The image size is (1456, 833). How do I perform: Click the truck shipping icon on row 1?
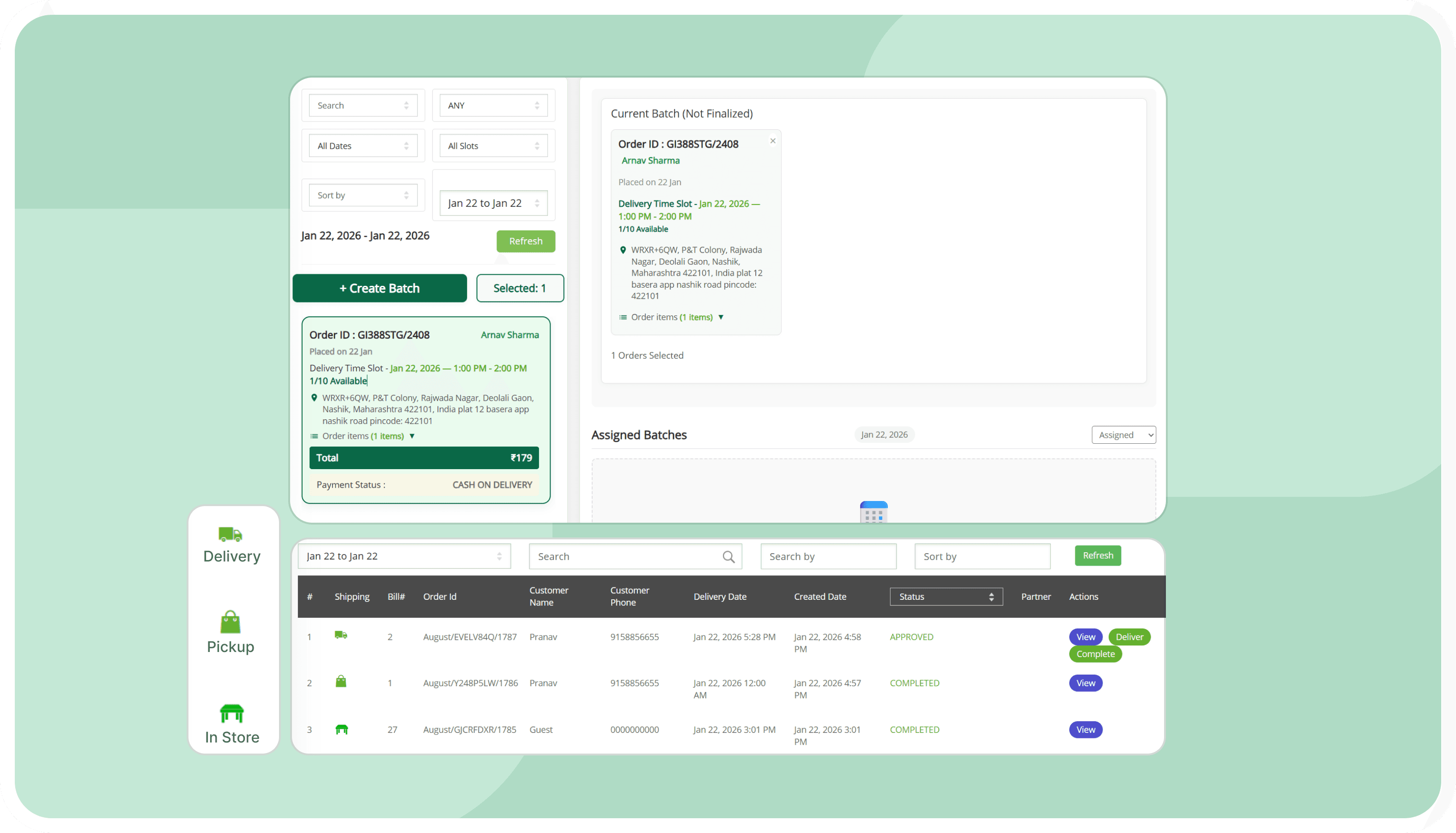341,635
